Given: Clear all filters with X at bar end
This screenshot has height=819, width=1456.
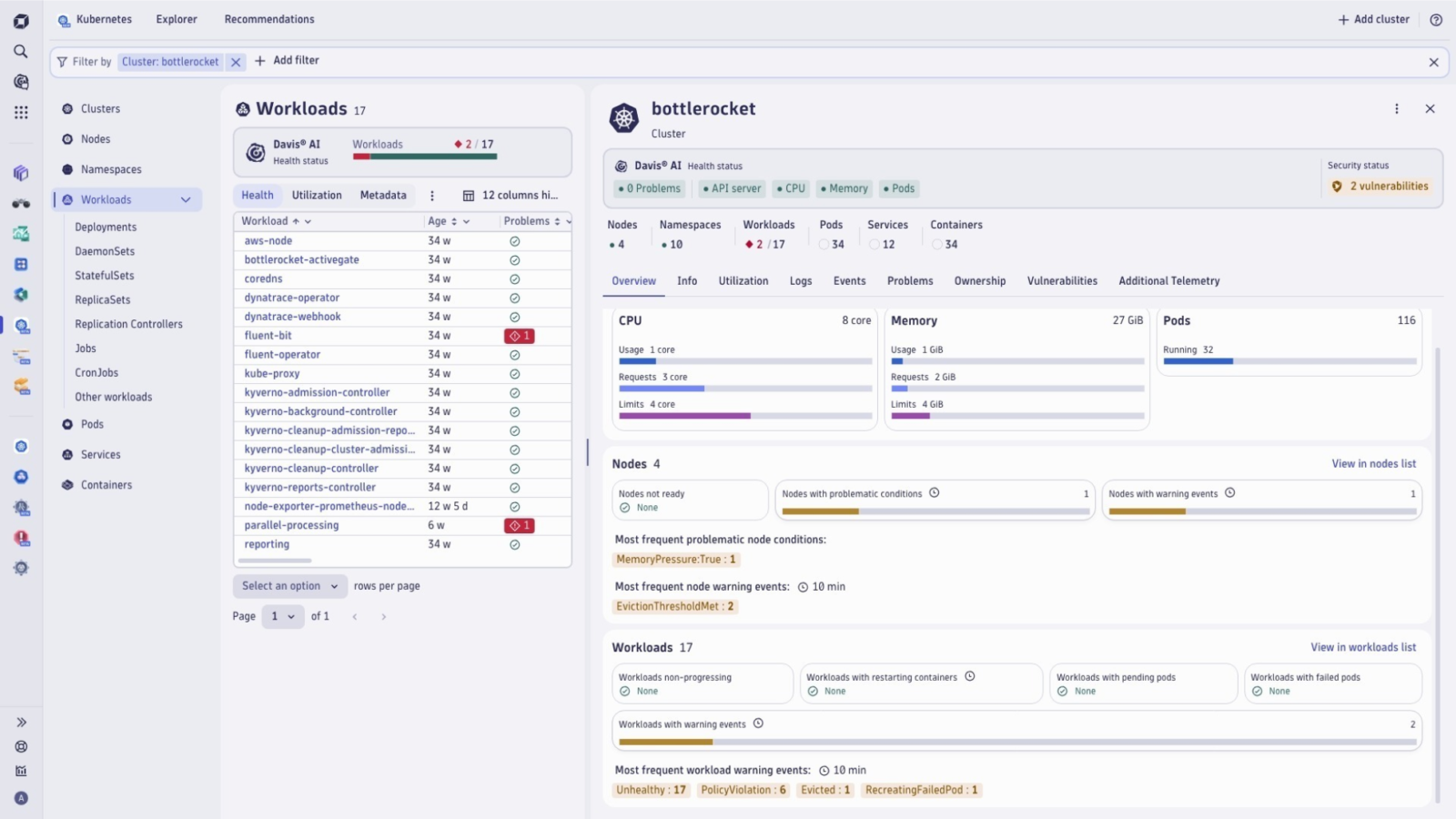Looking at the screenshot, I should 1433,62.
